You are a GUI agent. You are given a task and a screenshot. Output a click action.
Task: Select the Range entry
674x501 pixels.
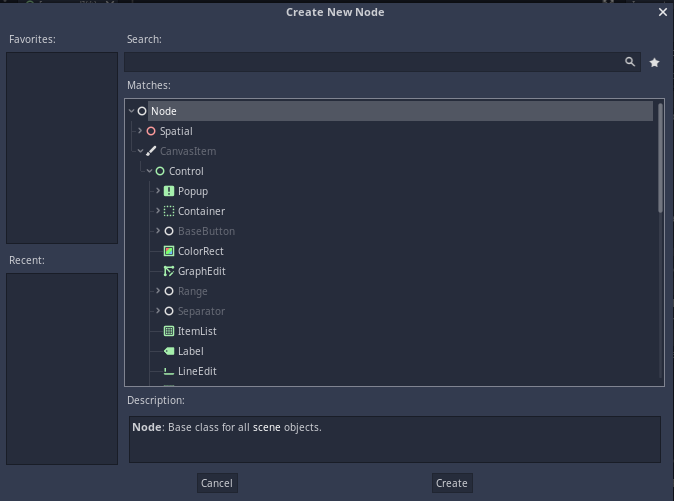click(193, 292)
